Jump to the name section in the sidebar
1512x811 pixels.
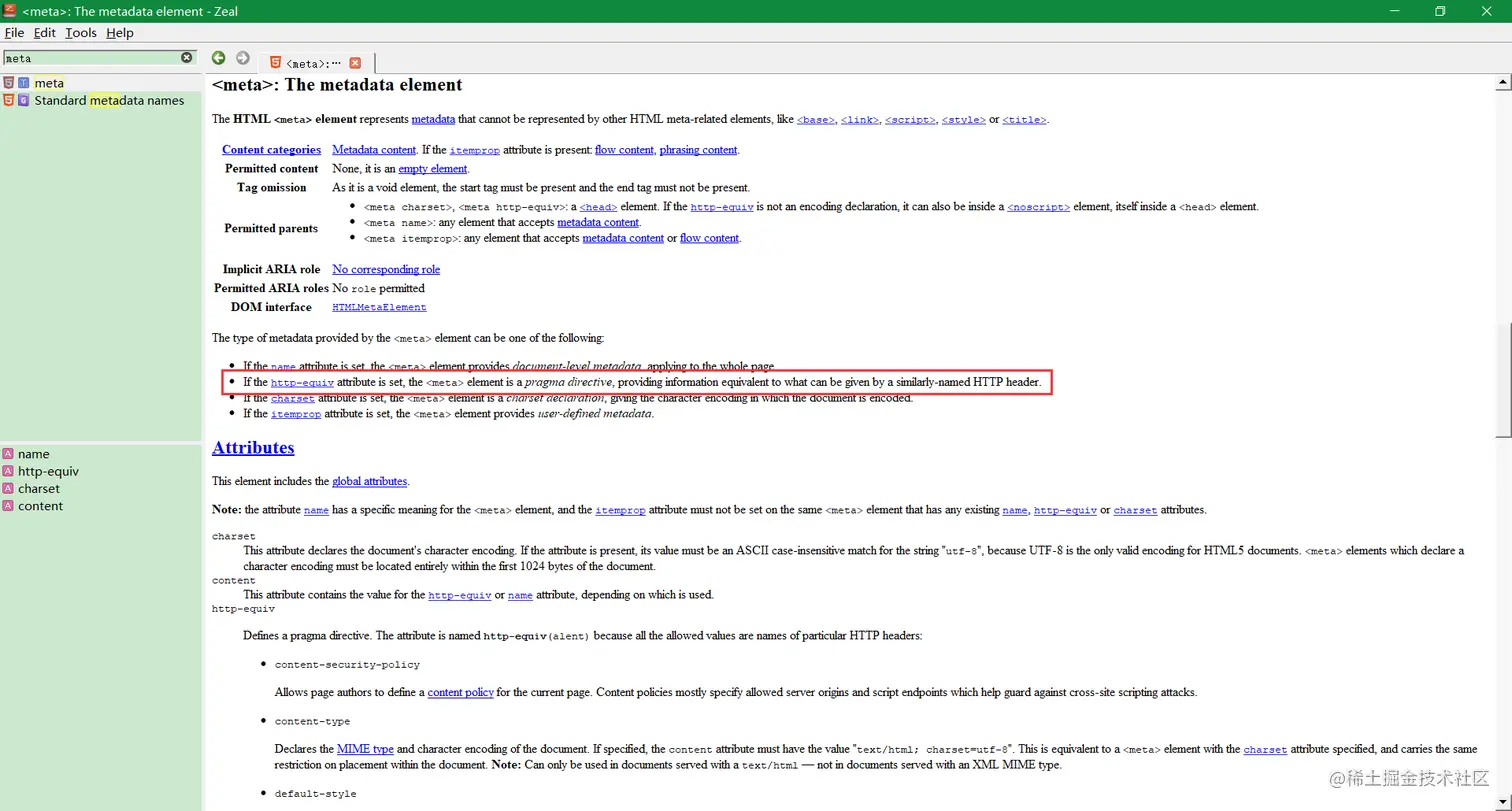[x=33, y=454]
